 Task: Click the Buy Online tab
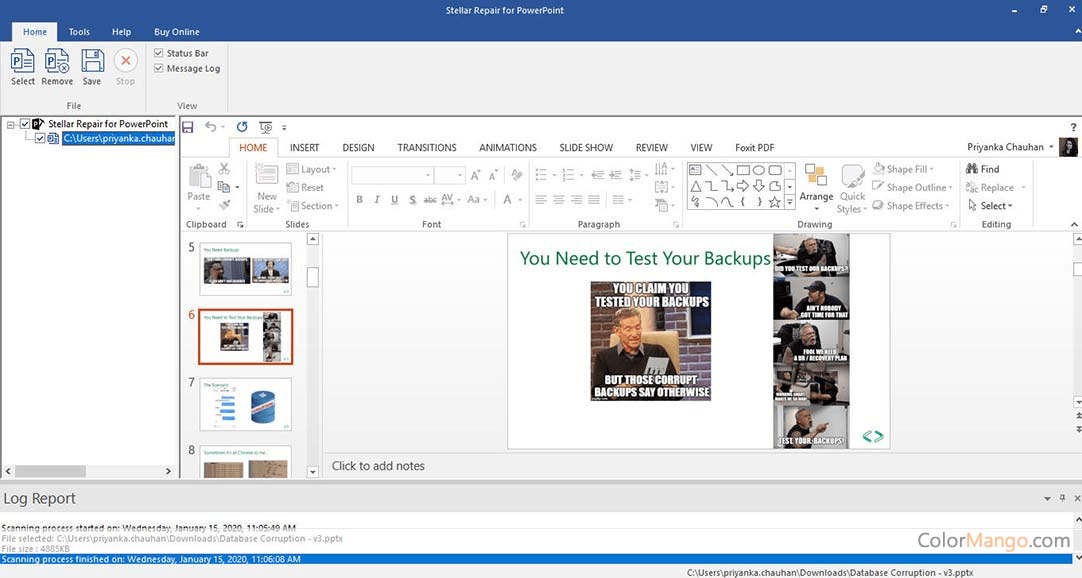coord(176,32)
